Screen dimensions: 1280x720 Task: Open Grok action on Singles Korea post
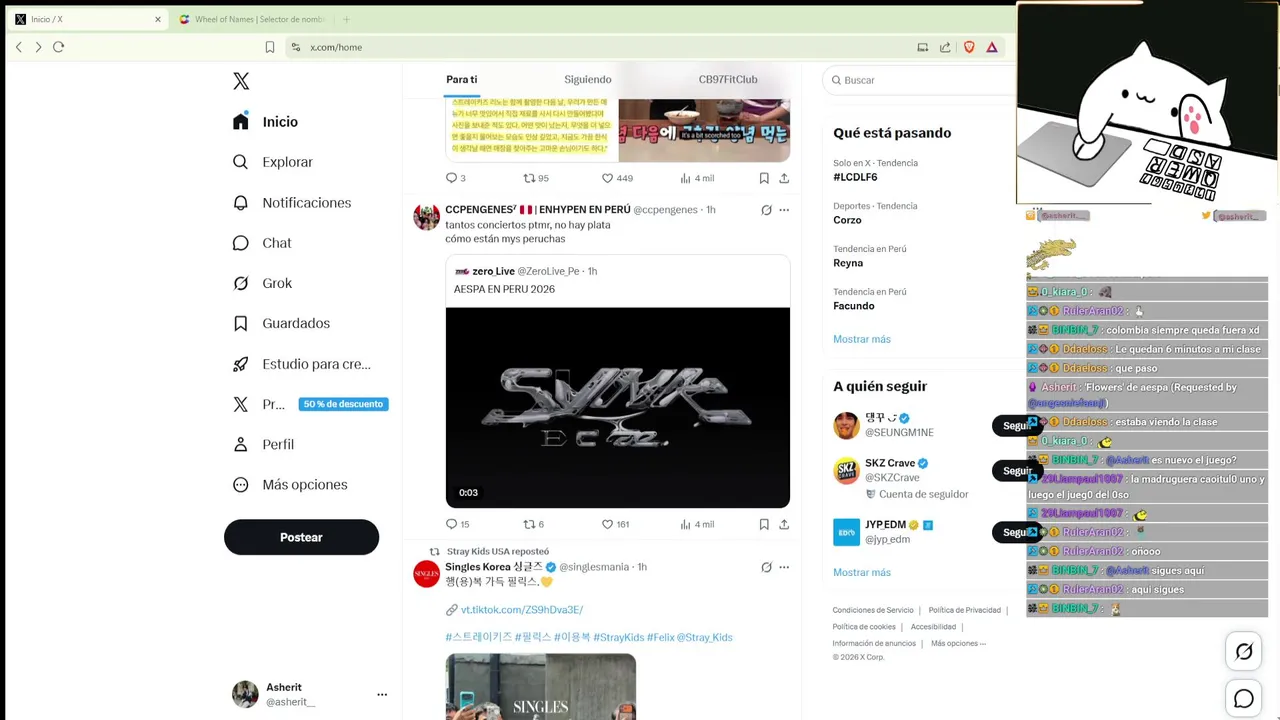pos(766,567)
